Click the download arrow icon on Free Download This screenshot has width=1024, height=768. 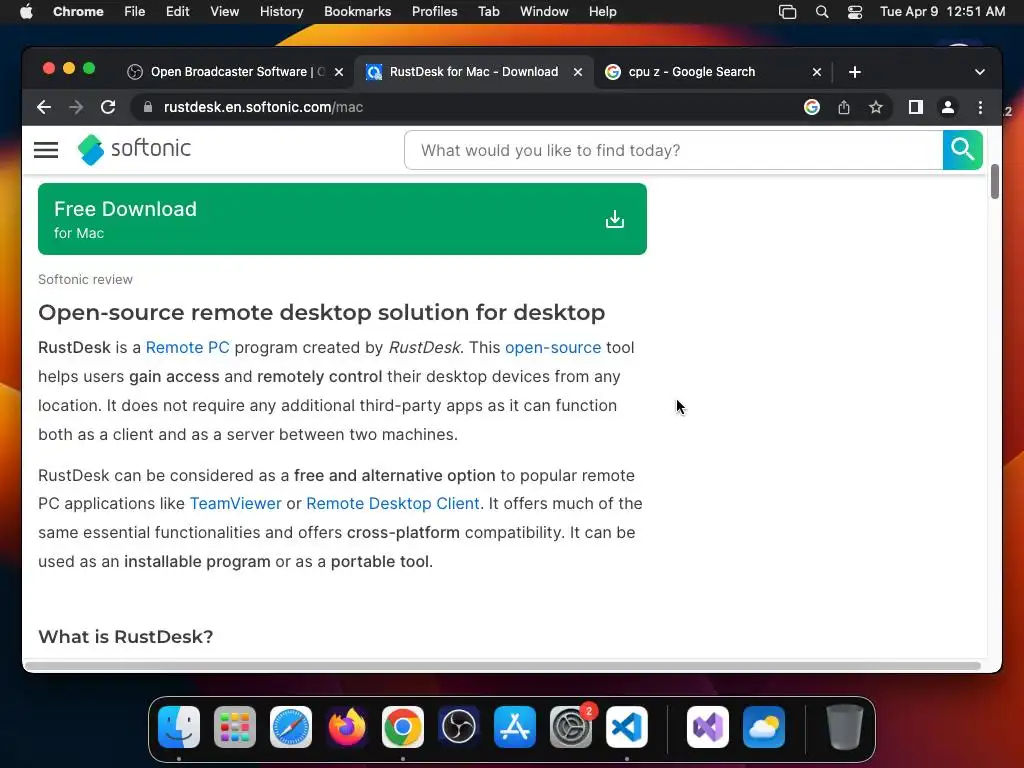point(615,219)
